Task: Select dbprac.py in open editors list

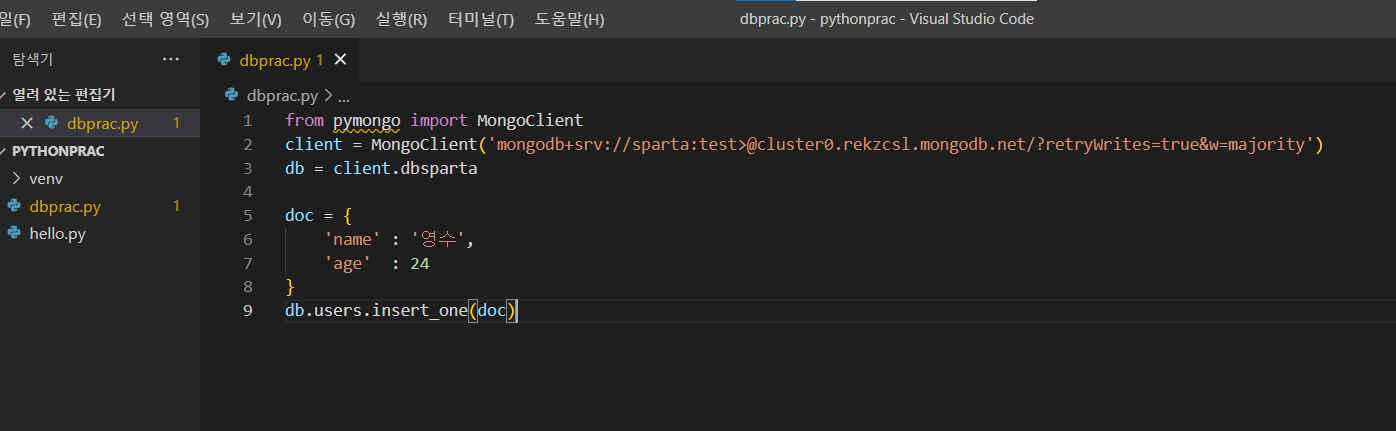Action: click(x=100, y=124)
